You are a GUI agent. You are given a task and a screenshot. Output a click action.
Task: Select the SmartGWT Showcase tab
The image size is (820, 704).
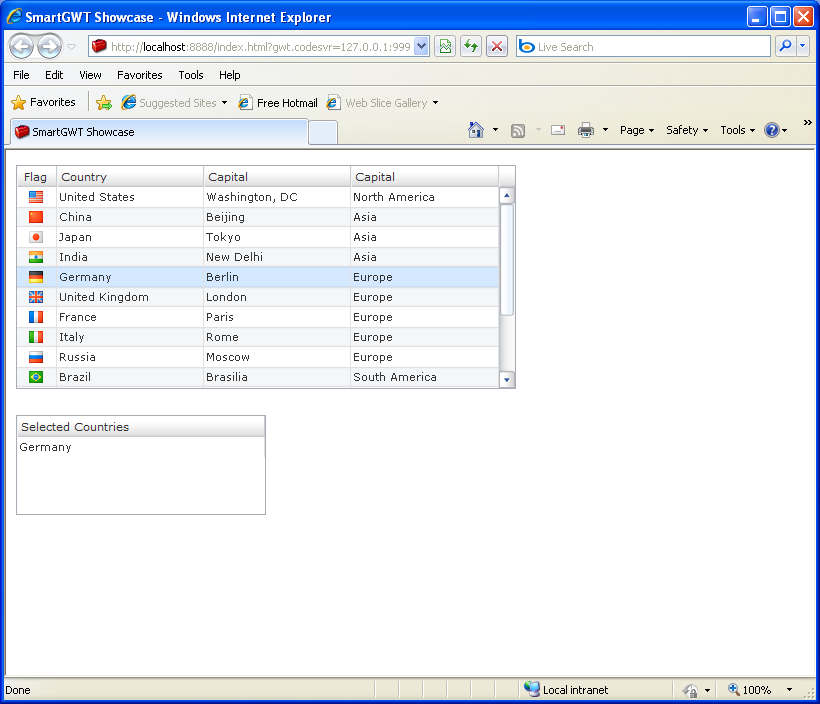159,132
